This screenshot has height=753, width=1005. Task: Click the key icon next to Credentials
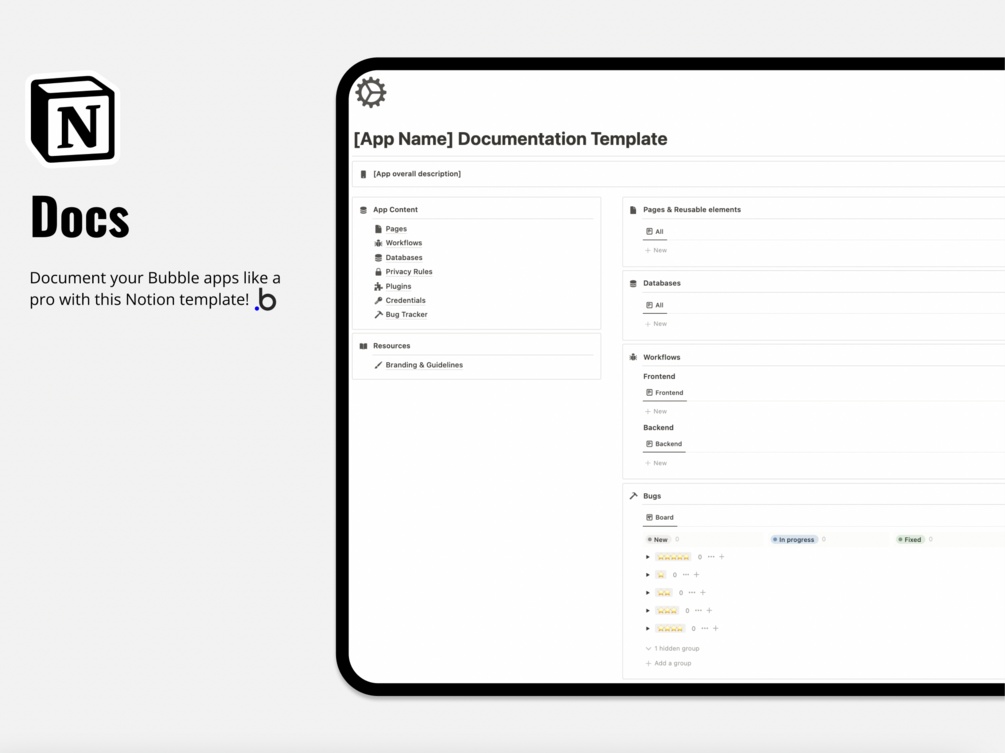point(378,301)
